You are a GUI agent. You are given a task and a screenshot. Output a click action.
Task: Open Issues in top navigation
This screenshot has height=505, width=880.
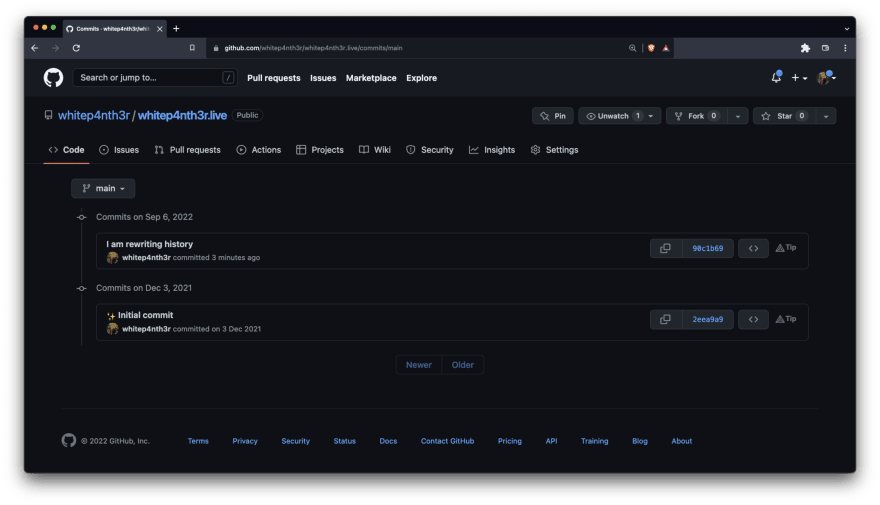[323, 78]
